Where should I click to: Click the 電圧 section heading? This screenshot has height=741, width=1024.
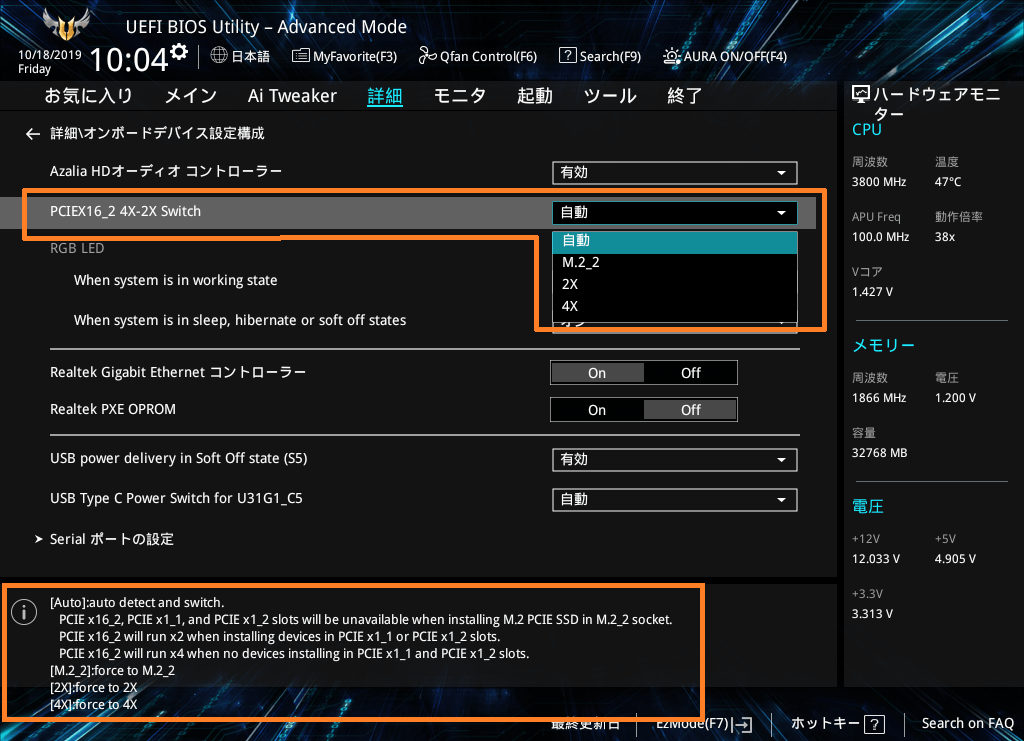pyautogui.click(x=868, y=507)
